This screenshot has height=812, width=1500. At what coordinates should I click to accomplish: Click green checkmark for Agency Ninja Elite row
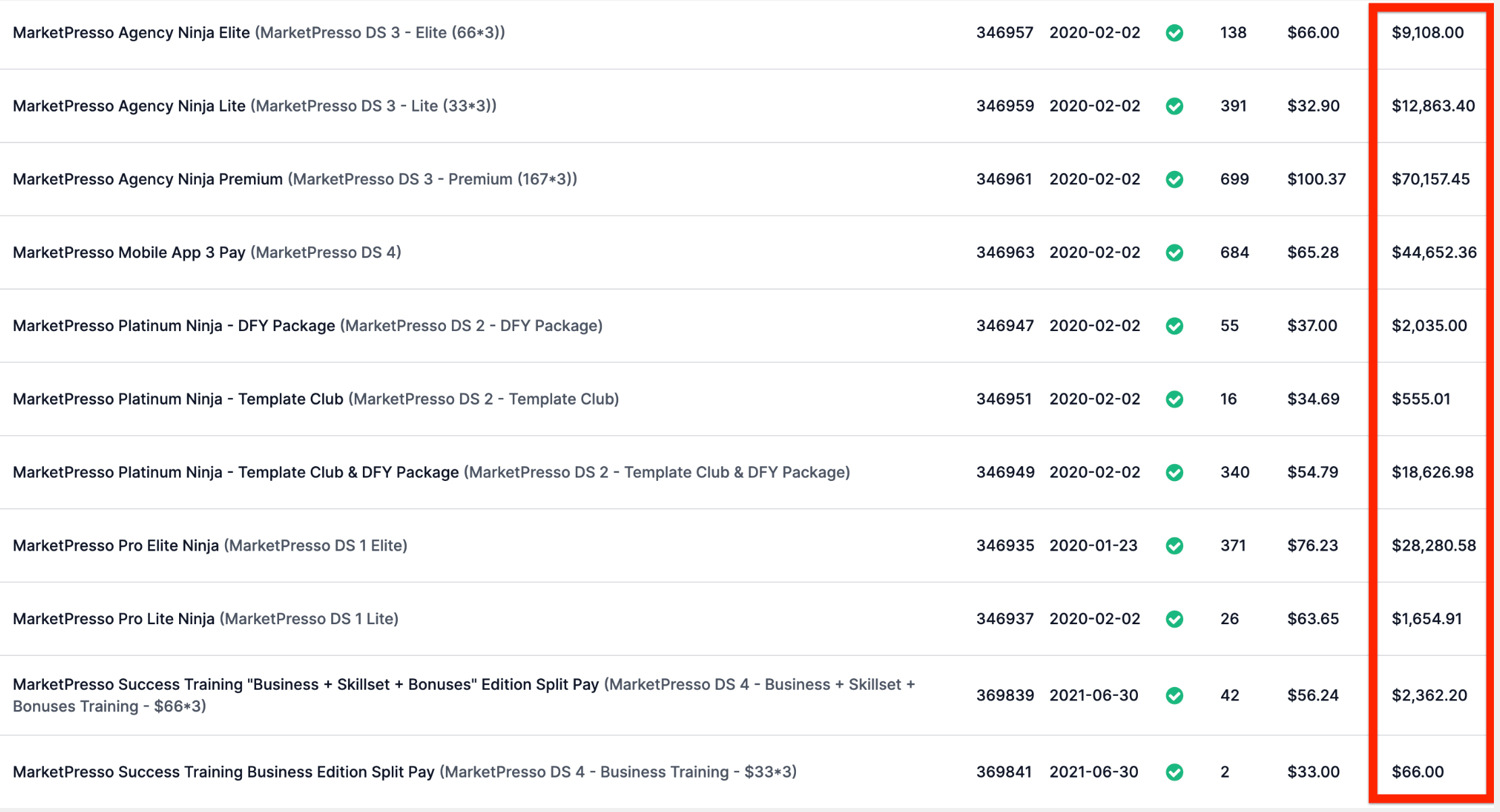coord(1174,33)
